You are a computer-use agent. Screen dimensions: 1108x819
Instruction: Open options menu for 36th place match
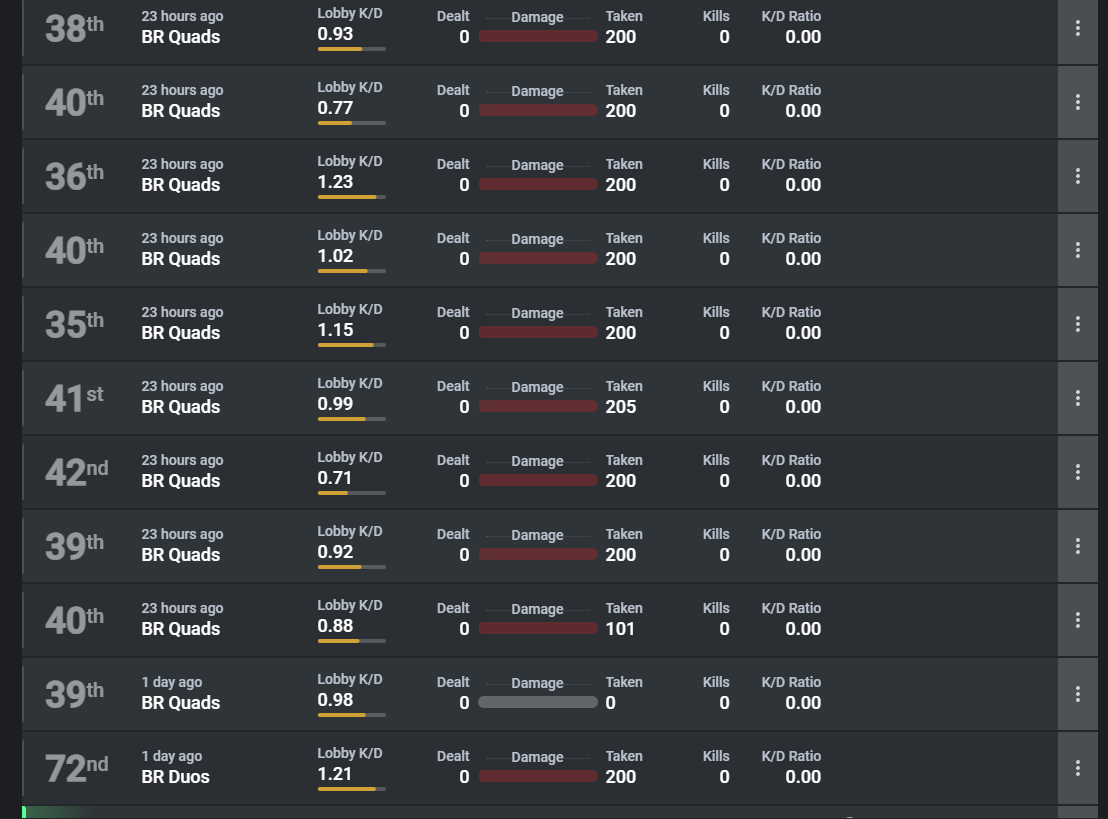(x=1077, y=176)
